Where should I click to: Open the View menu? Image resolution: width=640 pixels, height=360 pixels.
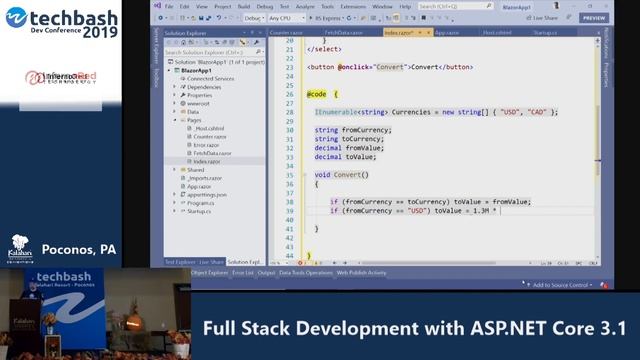[202, 7]
